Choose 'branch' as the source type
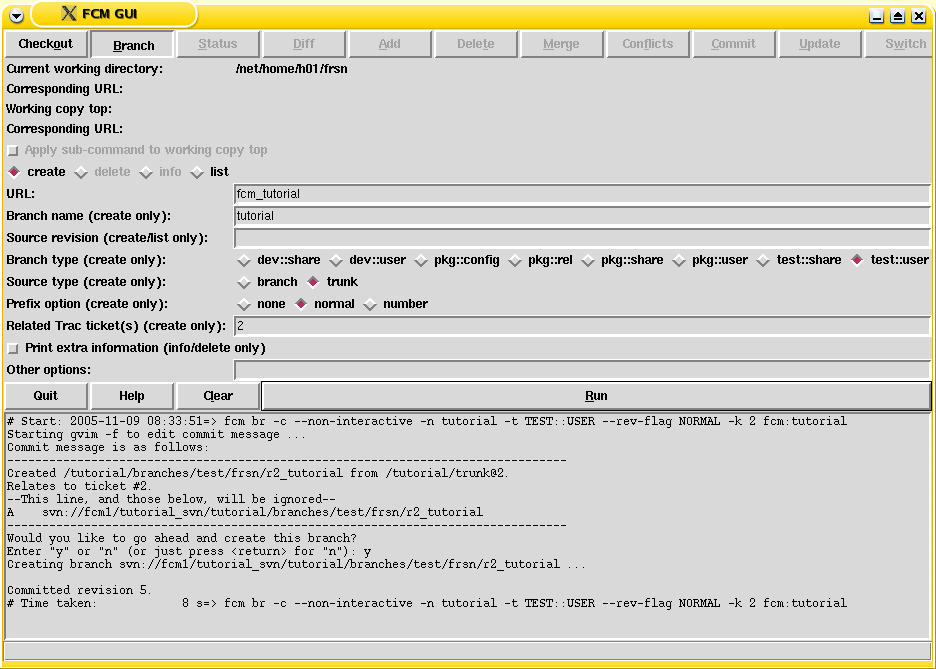 [244, 283]
